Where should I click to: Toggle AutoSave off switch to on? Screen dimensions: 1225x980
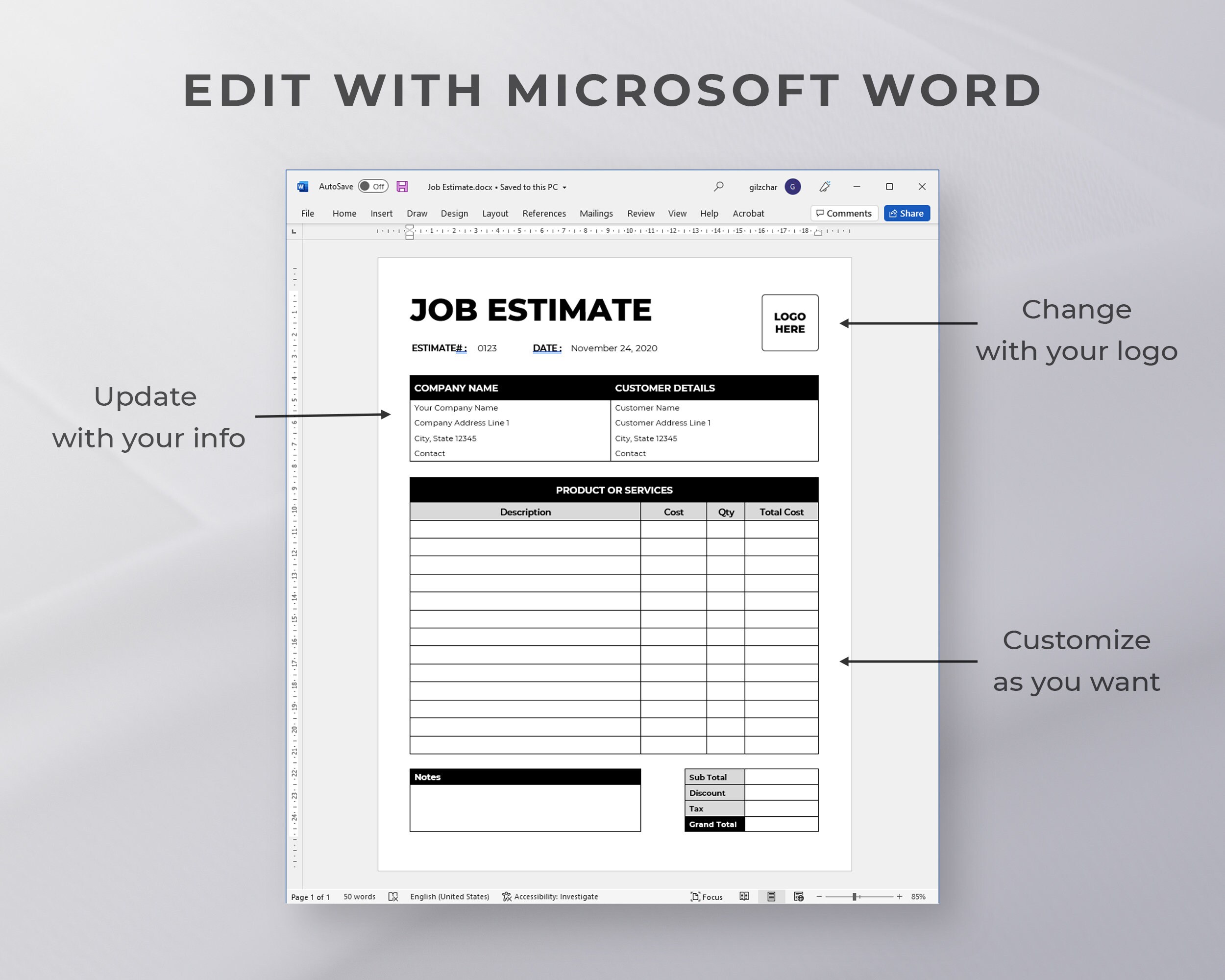click(373, 186)
